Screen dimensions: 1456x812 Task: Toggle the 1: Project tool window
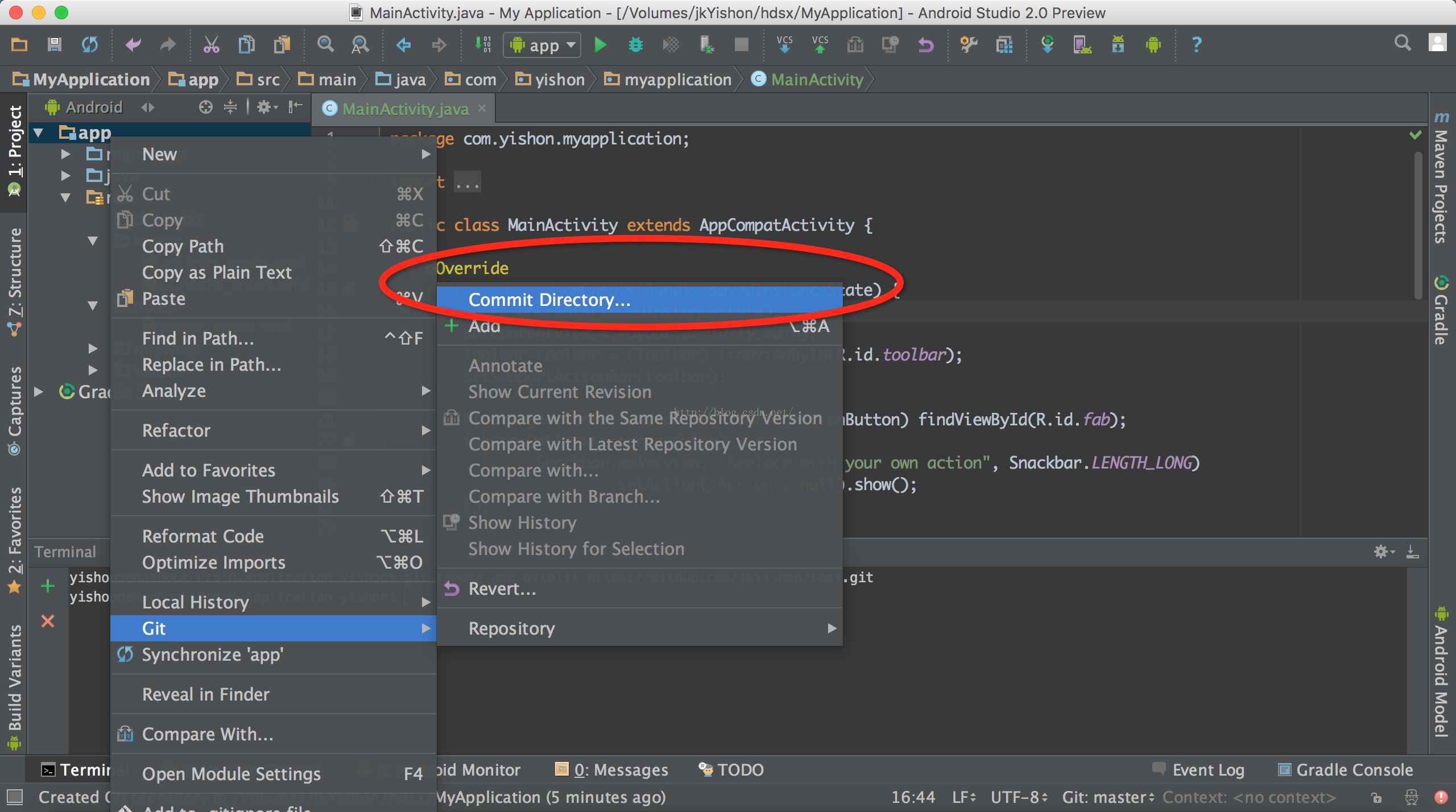14,152
